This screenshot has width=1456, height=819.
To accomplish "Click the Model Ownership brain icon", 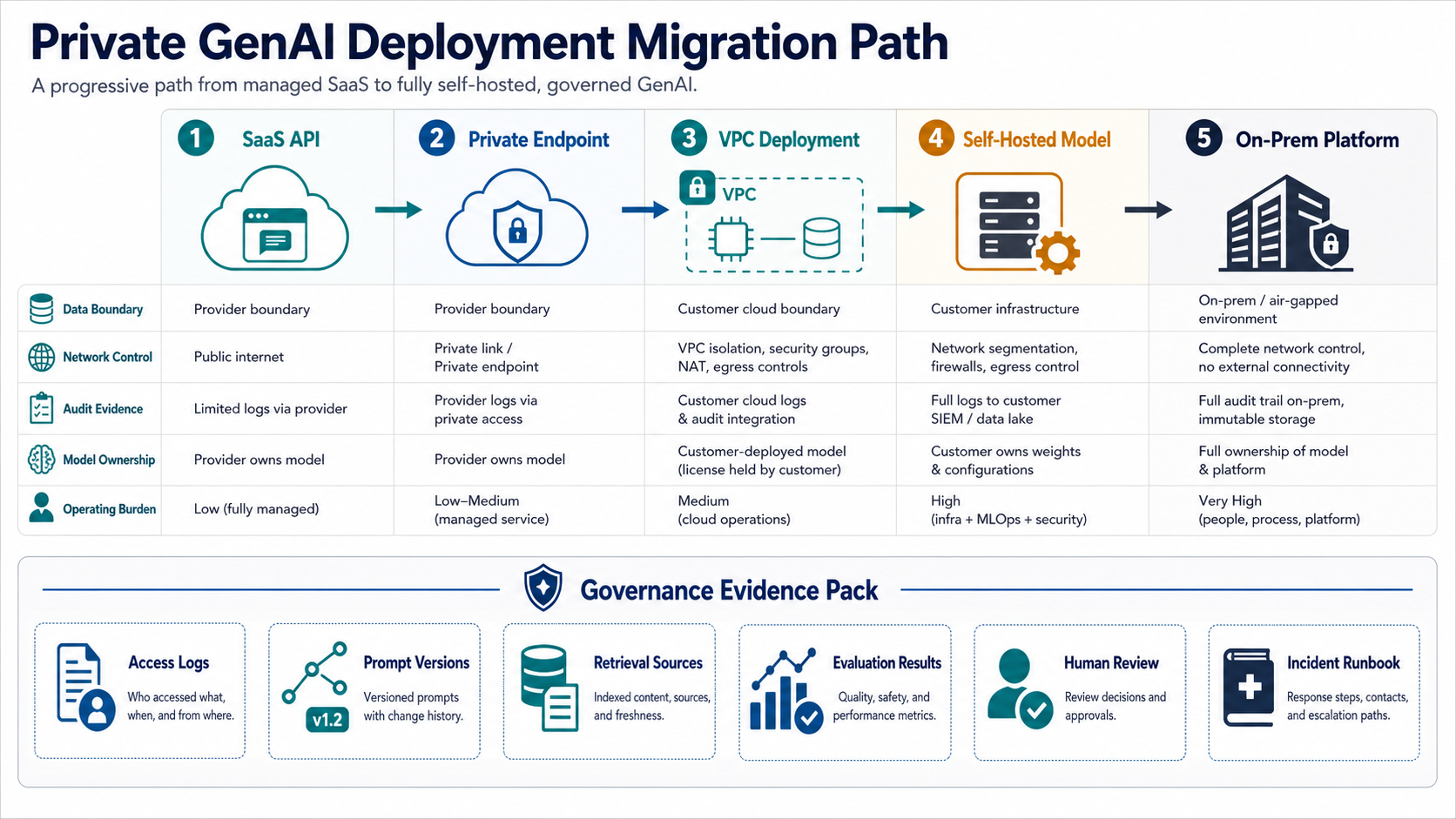I will point(41,460).
